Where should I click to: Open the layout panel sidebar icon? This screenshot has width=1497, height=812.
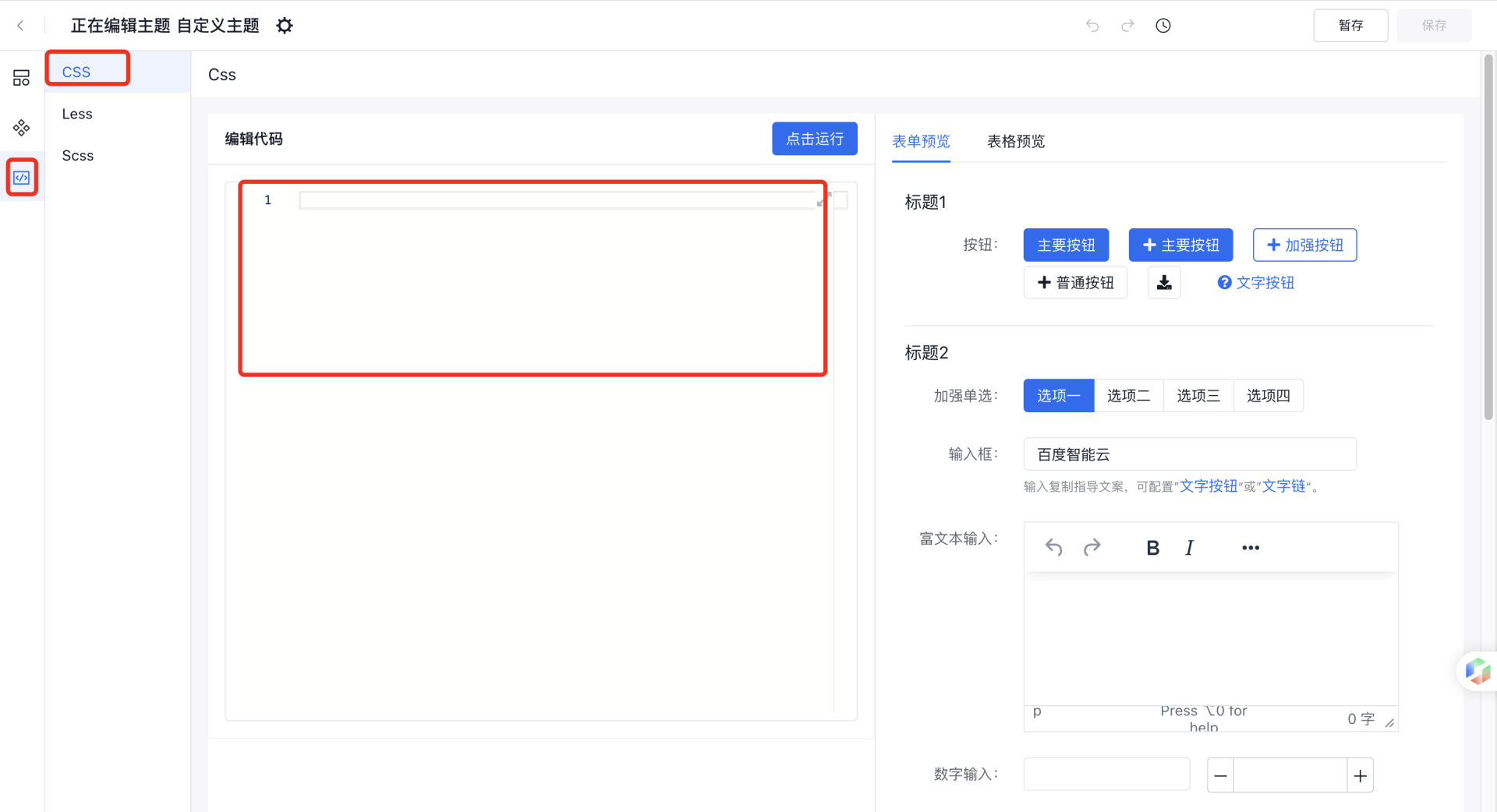(21, 78)
